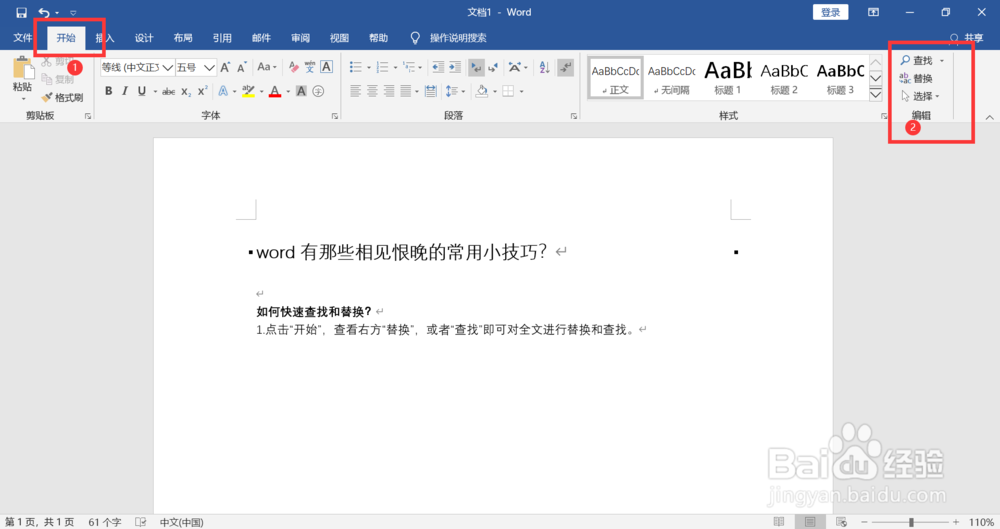
Task: Click the text effects glowing A icon
Action: coord(223,91)
